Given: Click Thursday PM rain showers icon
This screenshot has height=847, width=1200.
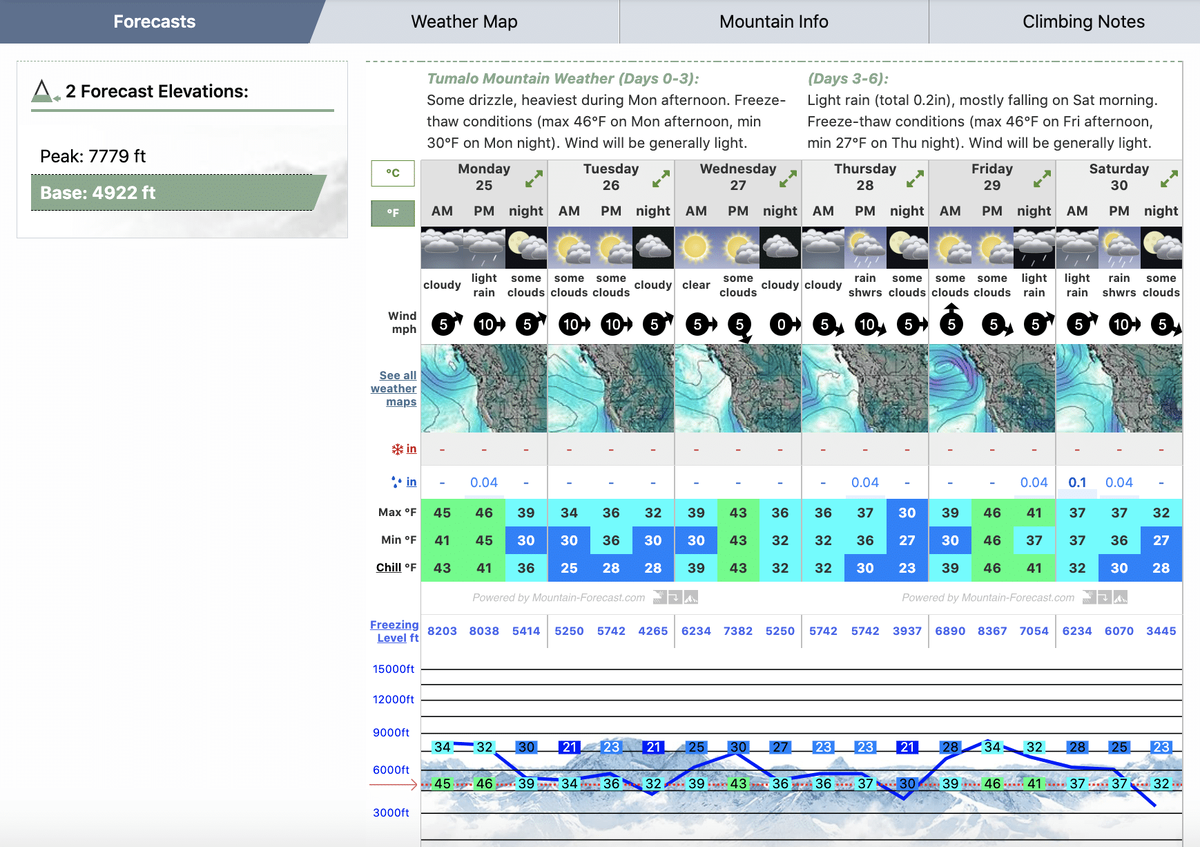Looking at the screenshot, I should tap(865, 247).
